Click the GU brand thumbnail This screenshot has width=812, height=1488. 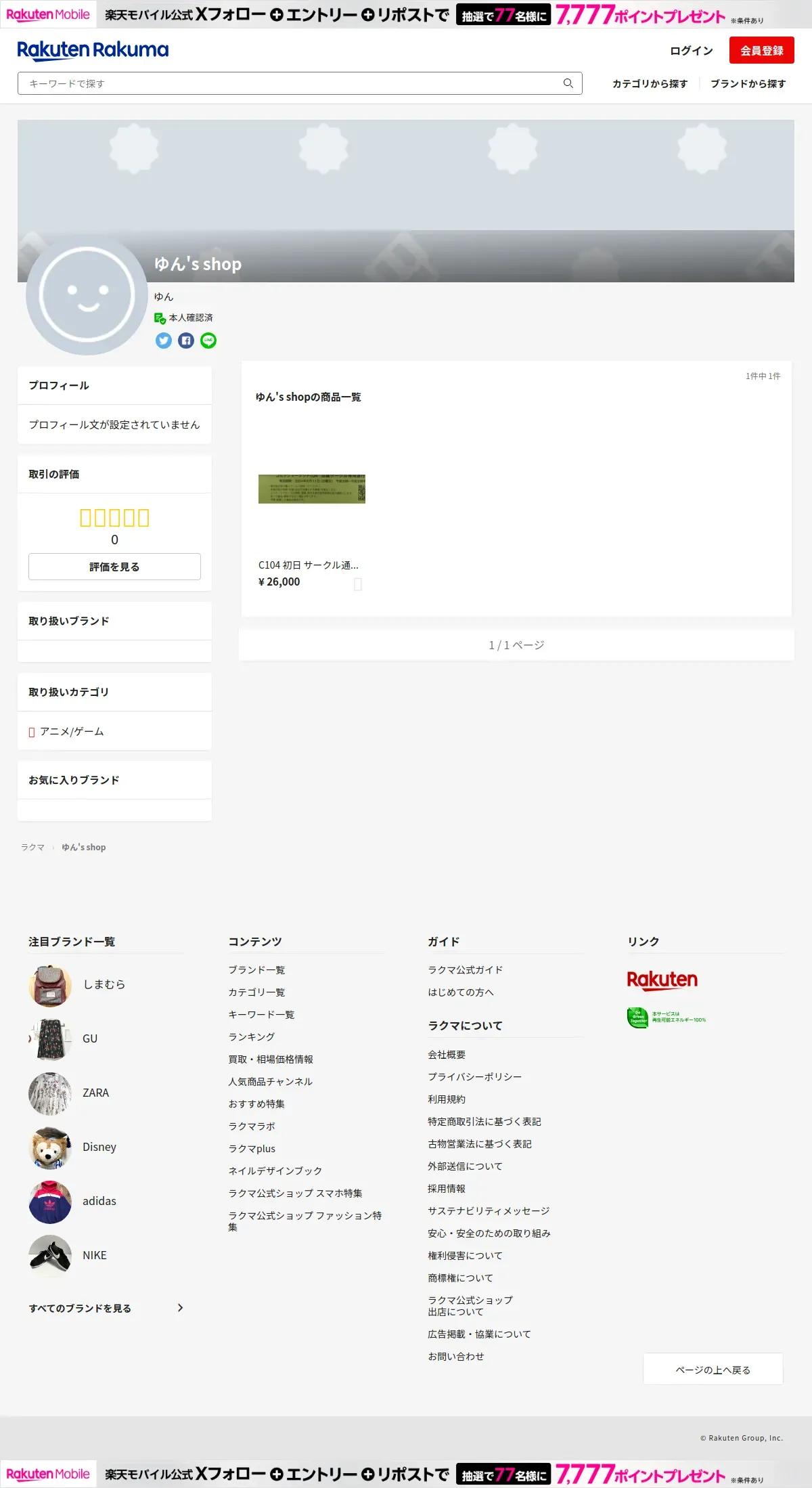click(50, 1040)
